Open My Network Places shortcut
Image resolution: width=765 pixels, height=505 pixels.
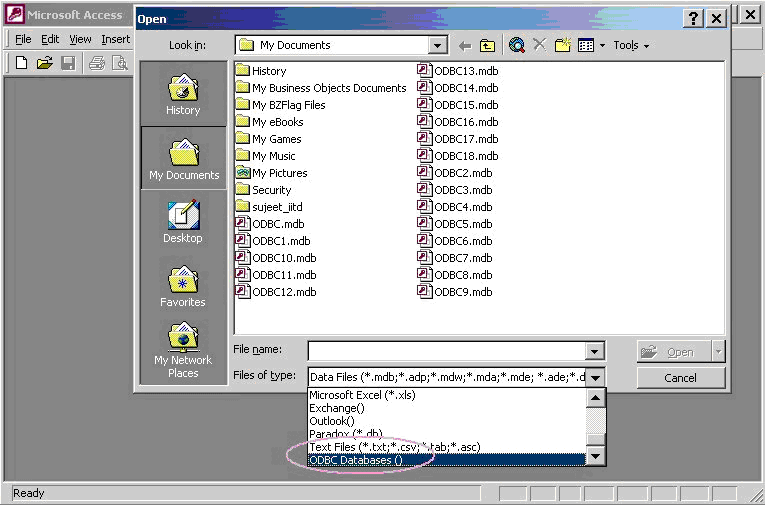(x=183, y=350)
